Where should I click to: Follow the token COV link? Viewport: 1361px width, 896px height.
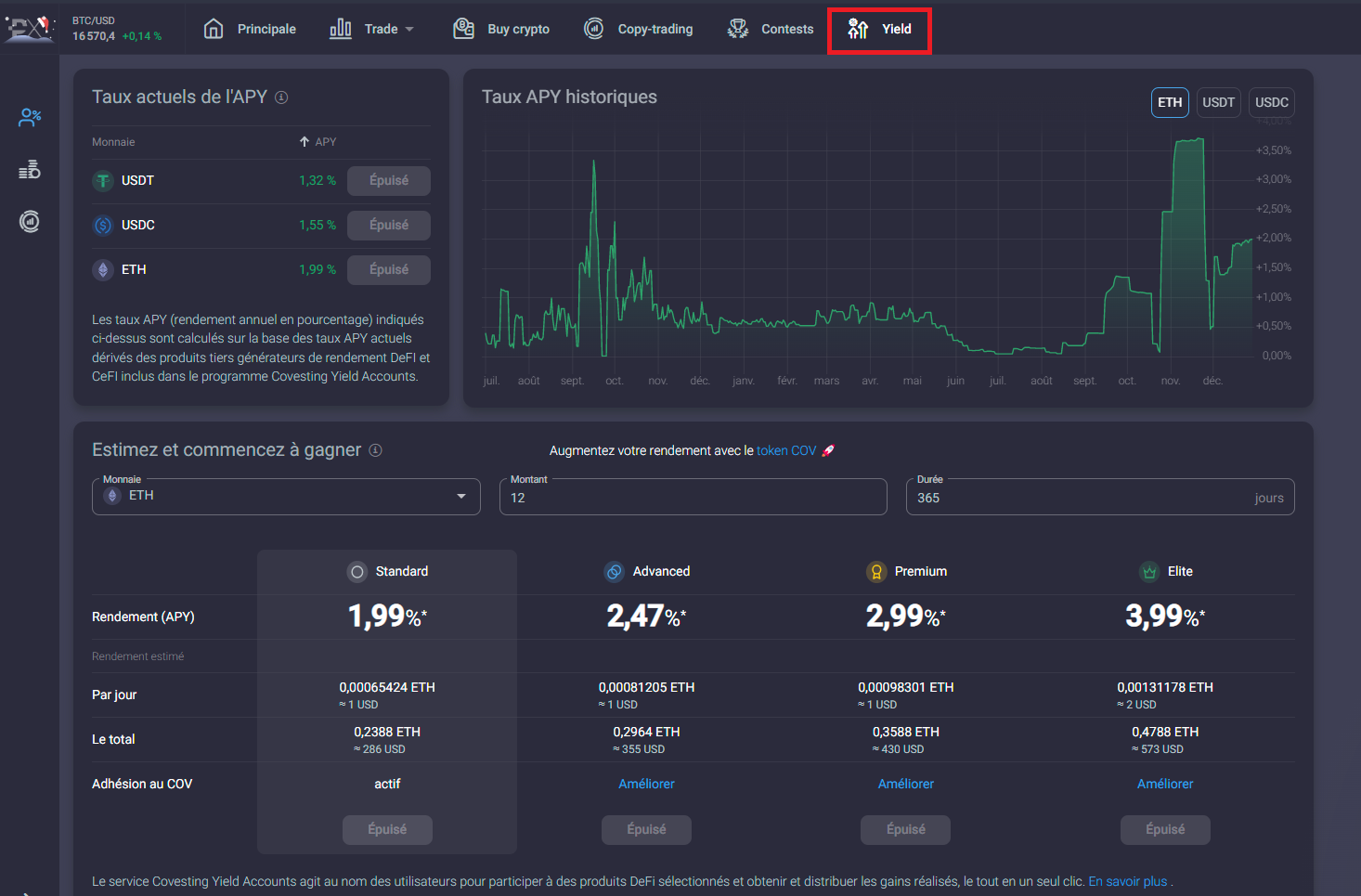point(786,450)
